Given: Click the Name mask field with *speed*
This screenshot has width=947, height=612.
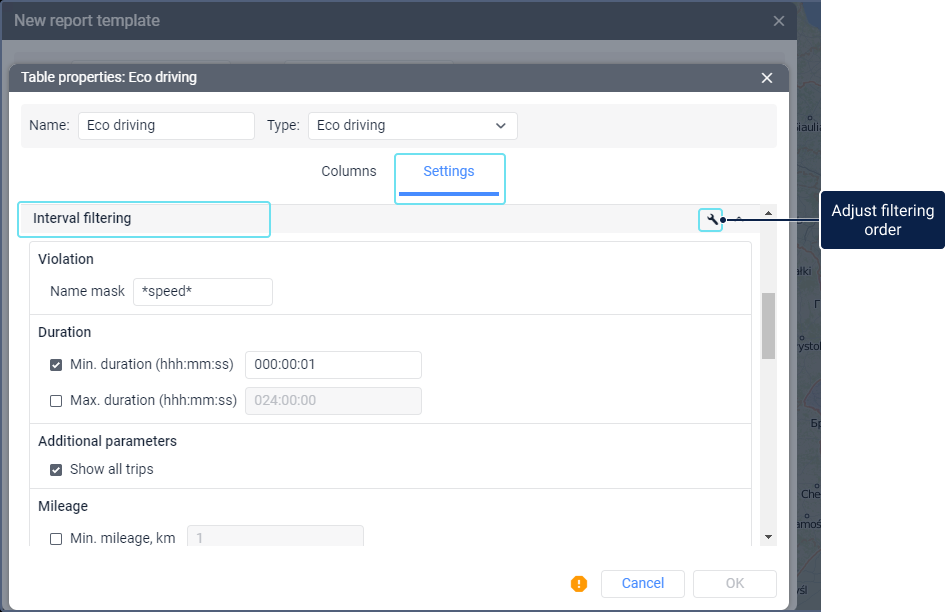Looking at the screenshot, I should pos(202,292).
